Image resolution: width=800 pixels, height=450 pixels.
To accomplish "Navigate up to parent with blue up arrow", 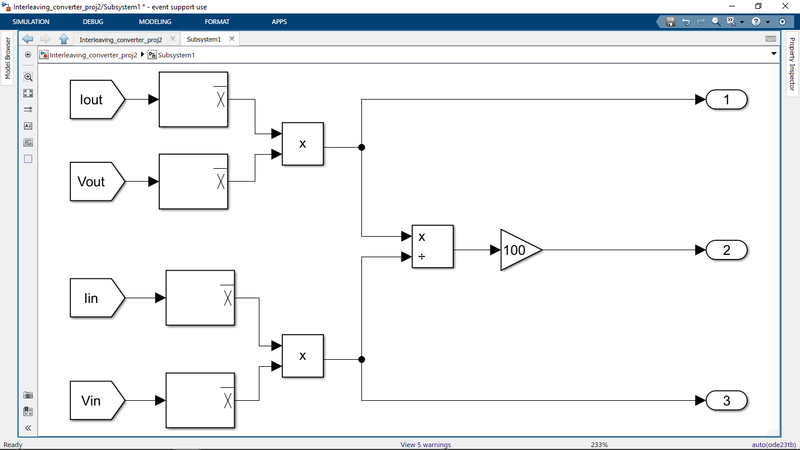I will tap(64, 39).
